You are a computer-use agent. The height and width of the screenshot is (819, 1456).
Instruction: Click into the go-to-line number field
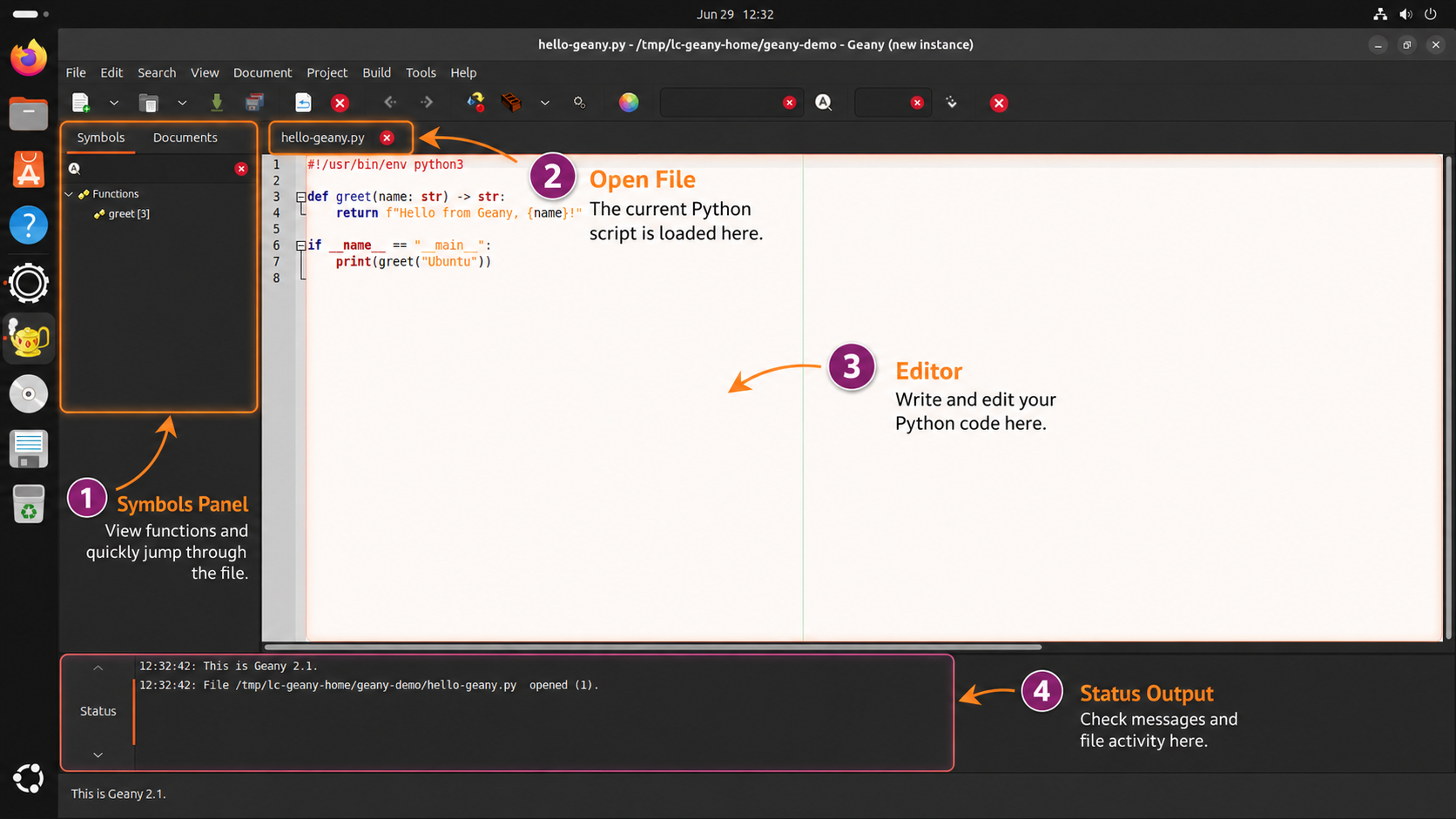pos(883,103)
